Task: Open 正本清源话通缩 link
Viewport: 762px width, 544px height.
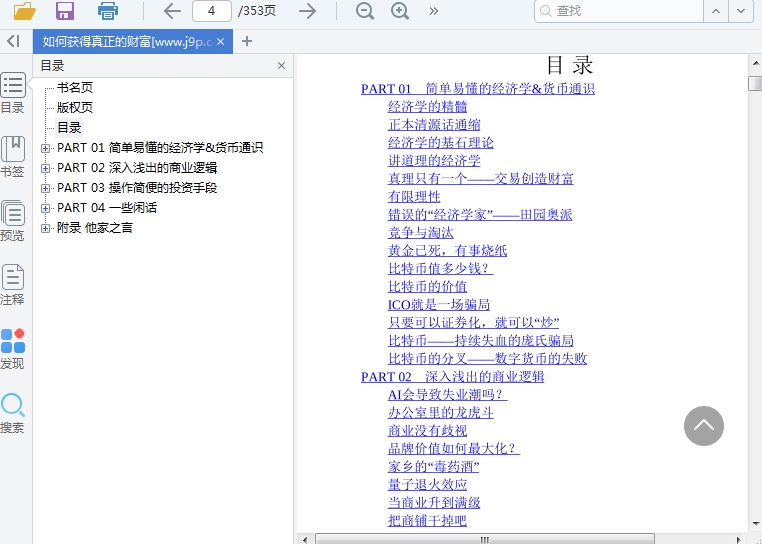Action: click(x=434, y=124)
